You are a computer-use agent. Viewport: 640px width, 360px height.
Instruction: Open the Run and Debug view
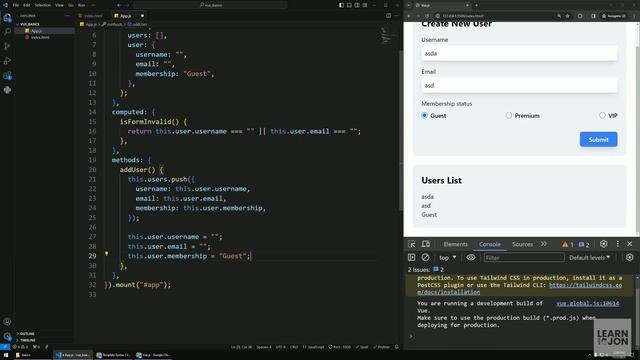click(x=7, y=61)
